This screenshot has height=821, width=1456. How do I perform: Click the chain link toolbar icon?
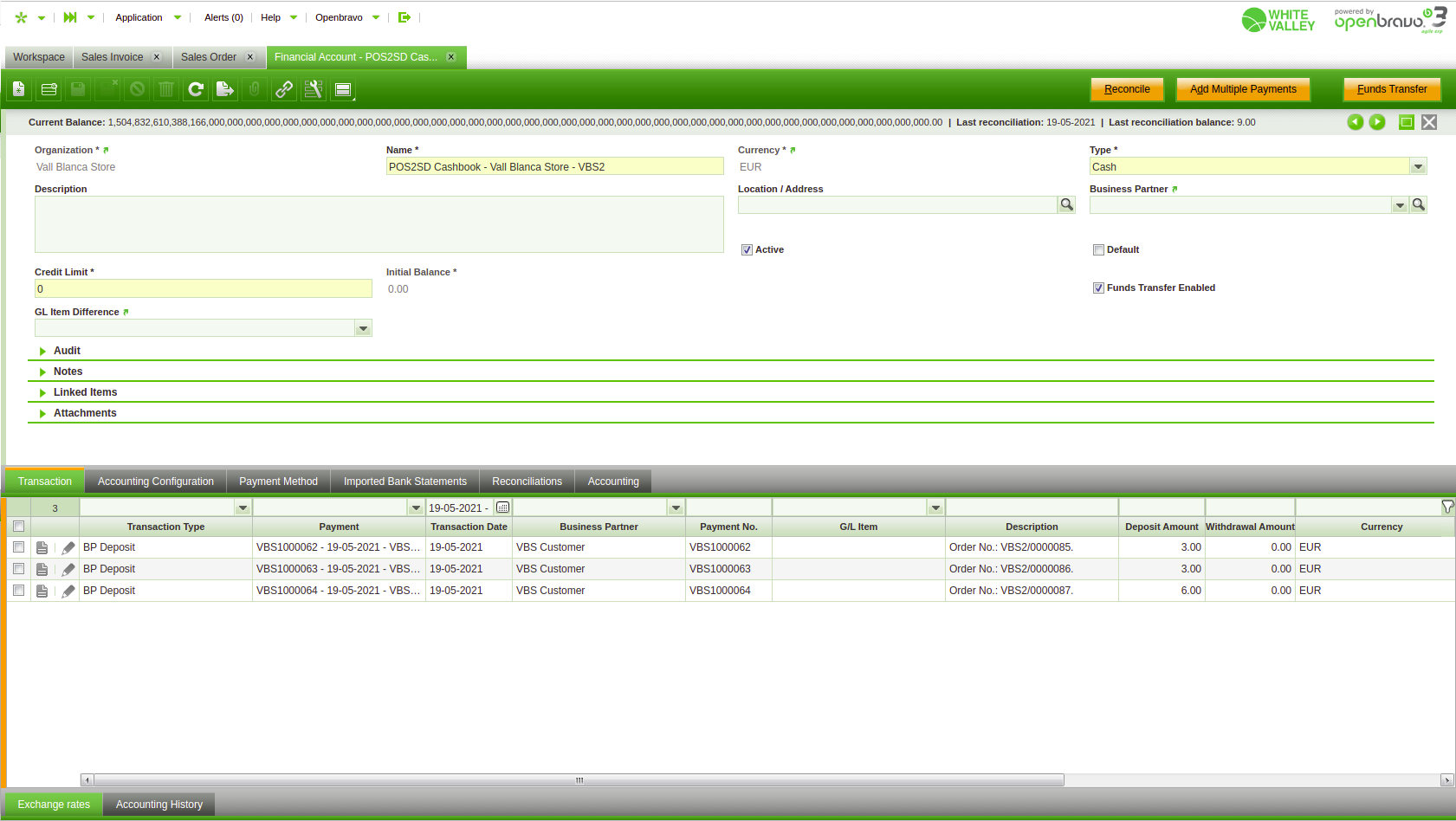pyautogui.click(x=284, y=89)
